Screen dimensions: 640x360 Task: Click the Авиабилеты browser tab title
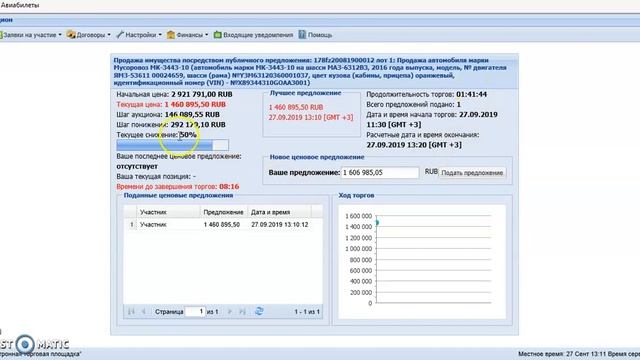[x=20, y=5]
